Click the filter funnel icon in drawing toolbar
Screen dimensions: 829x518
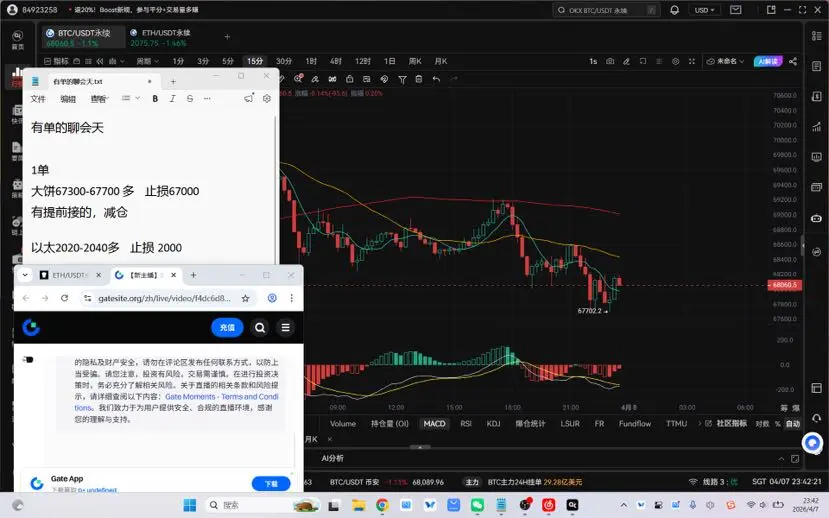pyautogui.click(x=402, y=79)
